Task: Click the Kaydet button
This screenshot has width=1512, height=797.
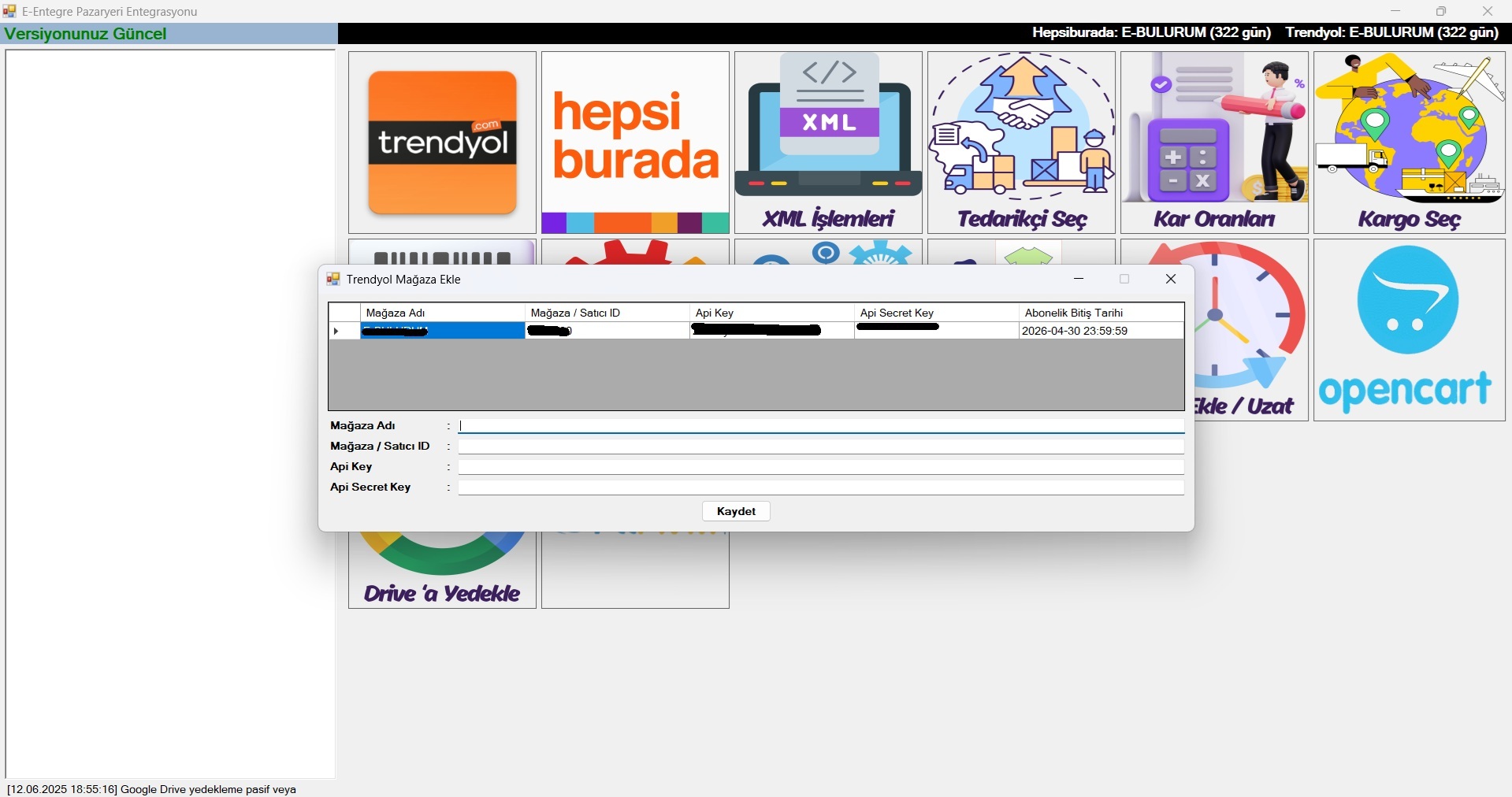Action: point(736,511)
